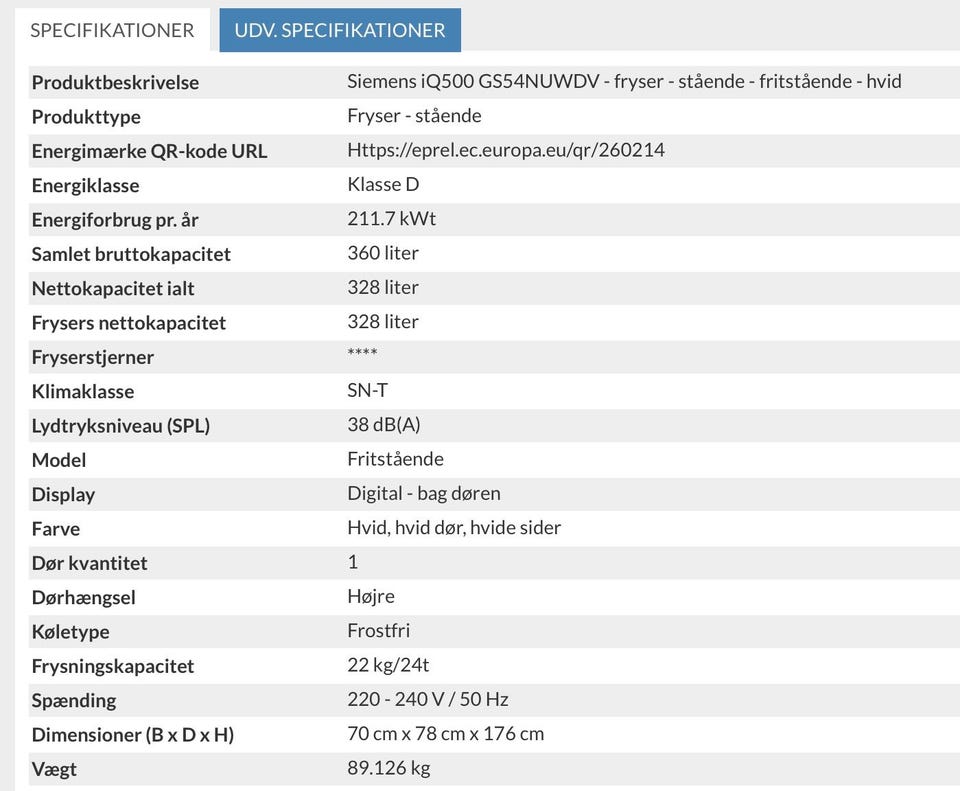Select the 38 dB(A) noise value
Image resolution: width=960 pixels, height=791 pixels.
pyautogui.click(x=384, y=424)
